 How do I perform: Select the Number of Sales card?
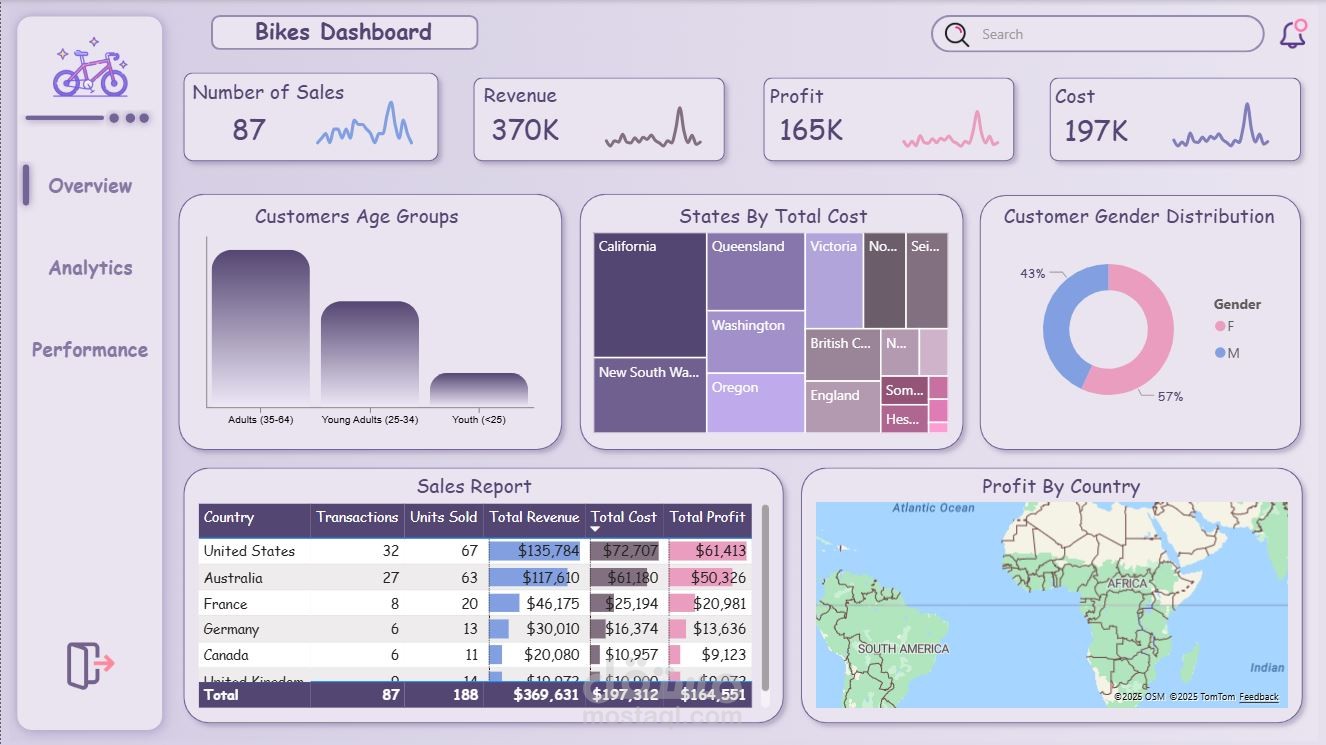pyautogui.click(x=311, y=117)
